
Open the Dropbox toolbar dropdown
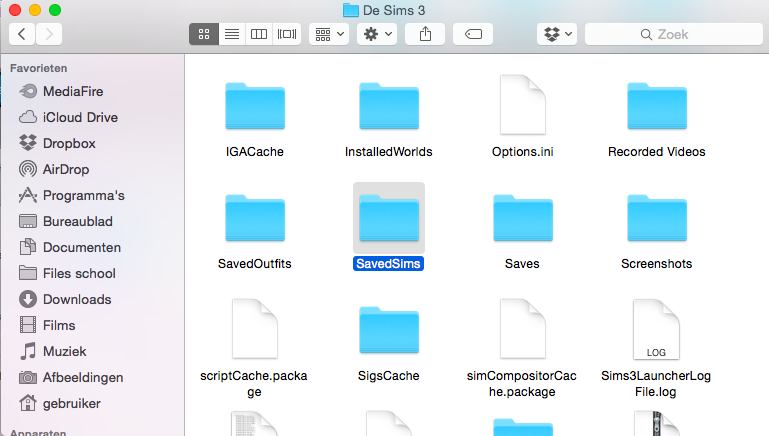tap(557, 34)
